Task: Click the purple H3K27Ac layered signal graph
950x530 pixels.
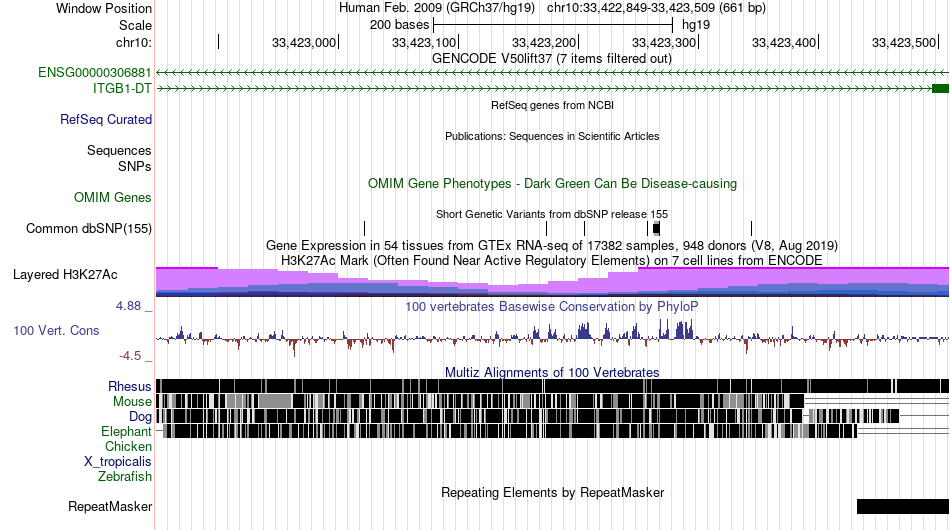Action: pyautogui.click(x=552, y=282)
